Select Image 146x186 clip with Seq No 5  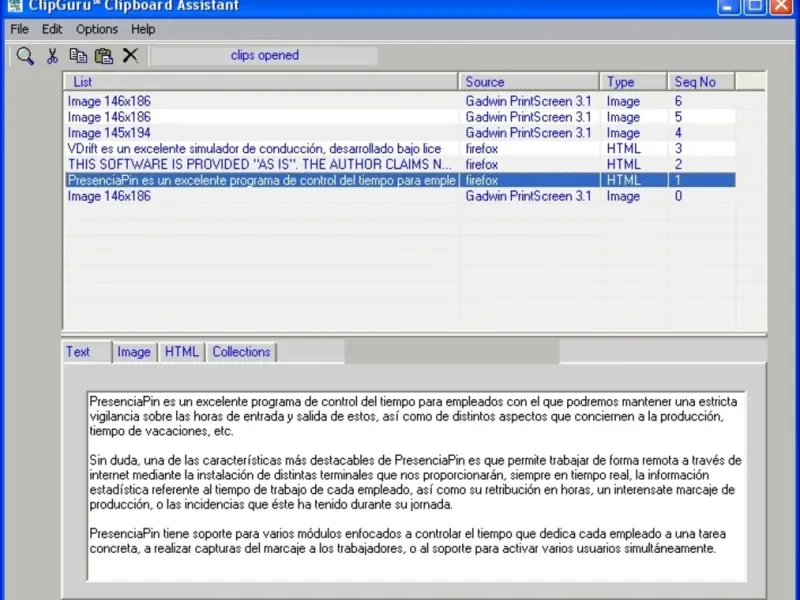pos(401,117)
